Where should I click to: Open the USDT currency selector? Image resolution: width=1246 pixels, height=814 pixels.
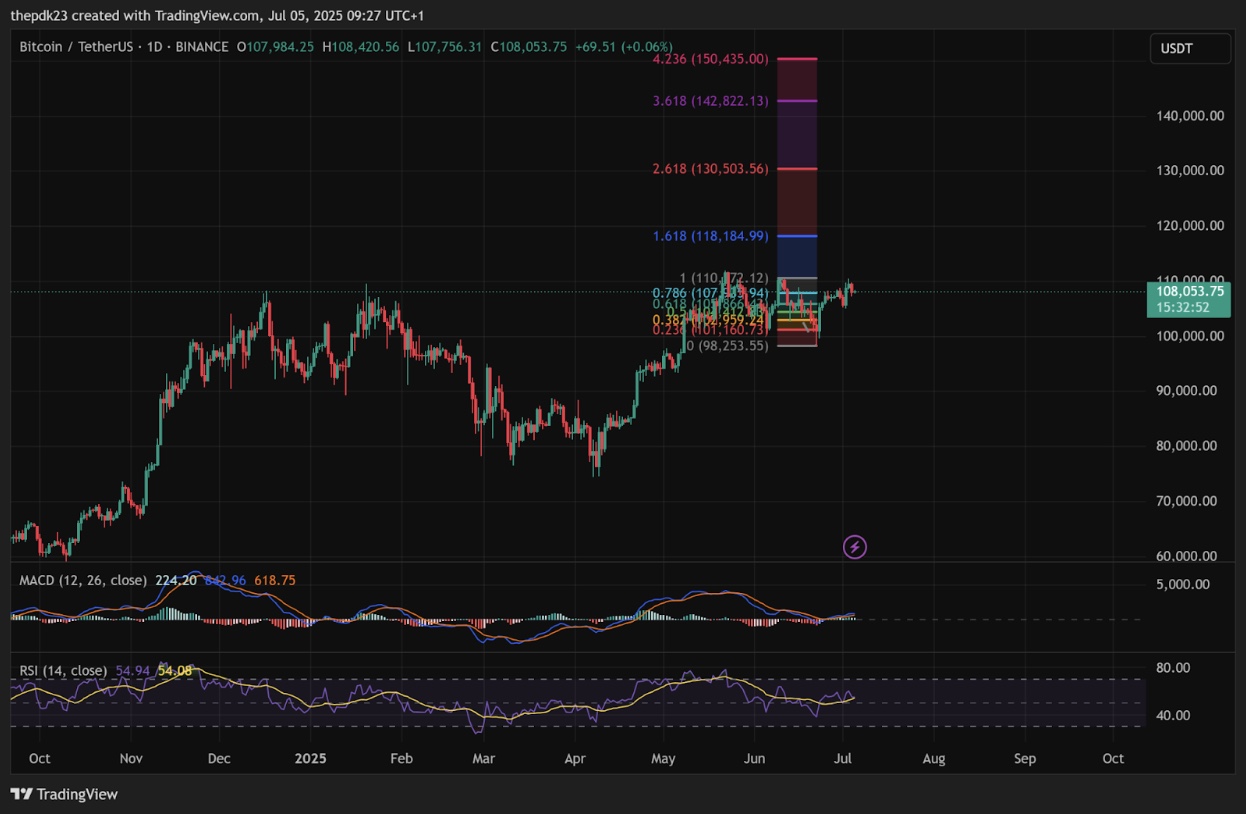(x=1189, y=48)
